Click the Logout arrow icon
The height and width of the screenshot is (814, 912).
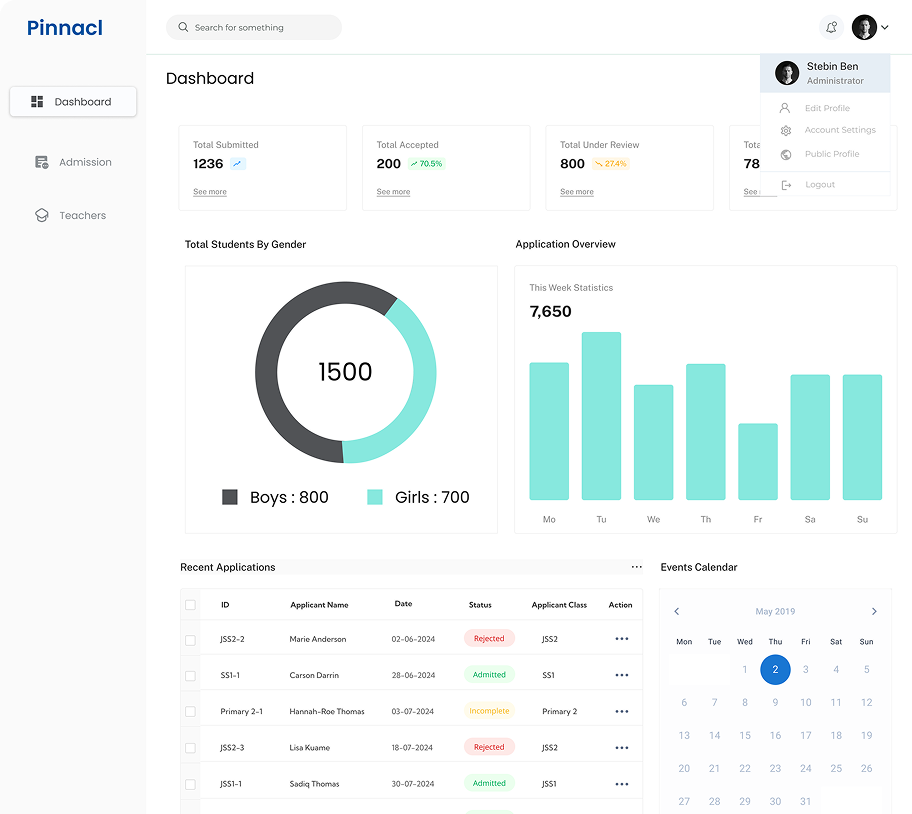(785, 185)
